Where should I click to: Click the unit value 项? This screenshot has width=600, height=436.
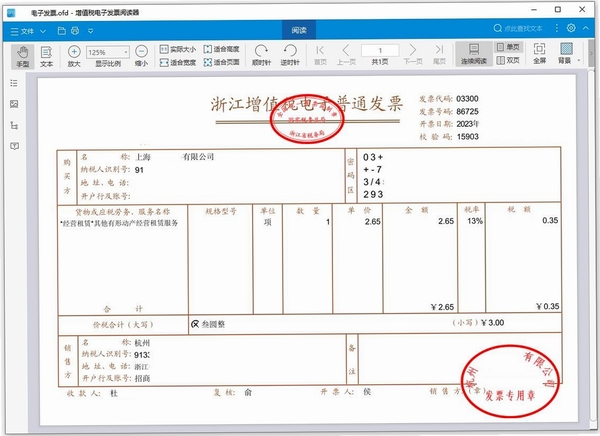coord(267,222)
